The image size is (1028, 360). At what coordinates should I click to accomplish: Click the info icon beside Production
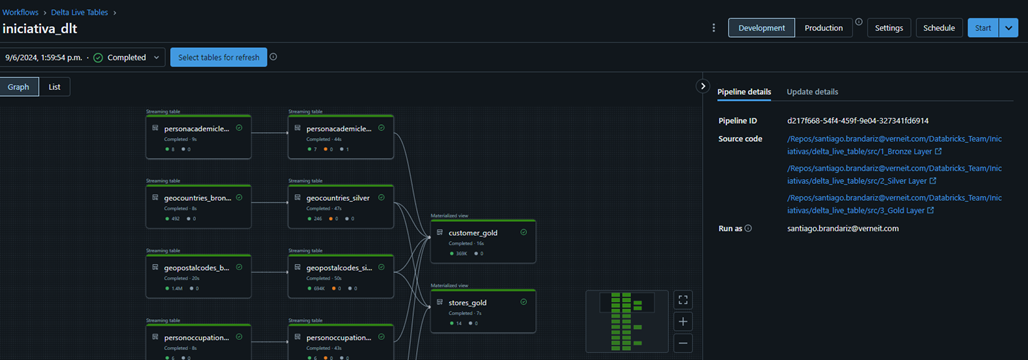click(x=859, y=22)
